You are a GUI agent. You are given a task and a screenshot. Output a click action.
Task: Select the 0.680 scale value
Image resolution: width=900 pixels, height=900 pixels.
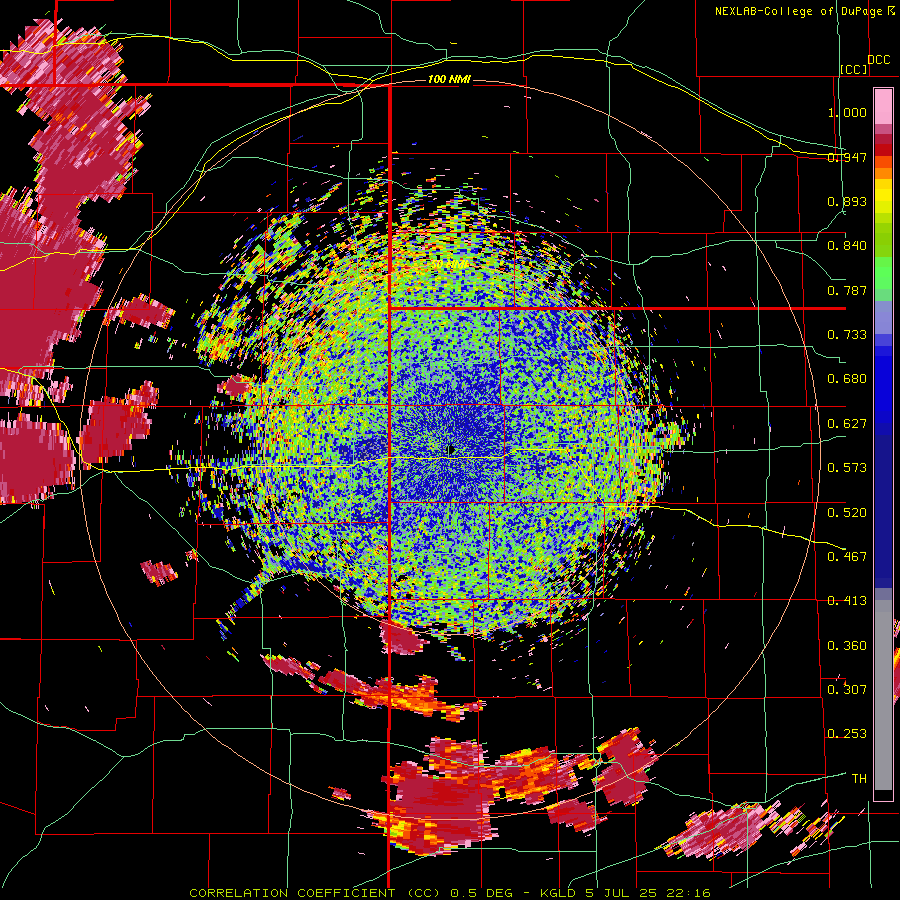847,379
